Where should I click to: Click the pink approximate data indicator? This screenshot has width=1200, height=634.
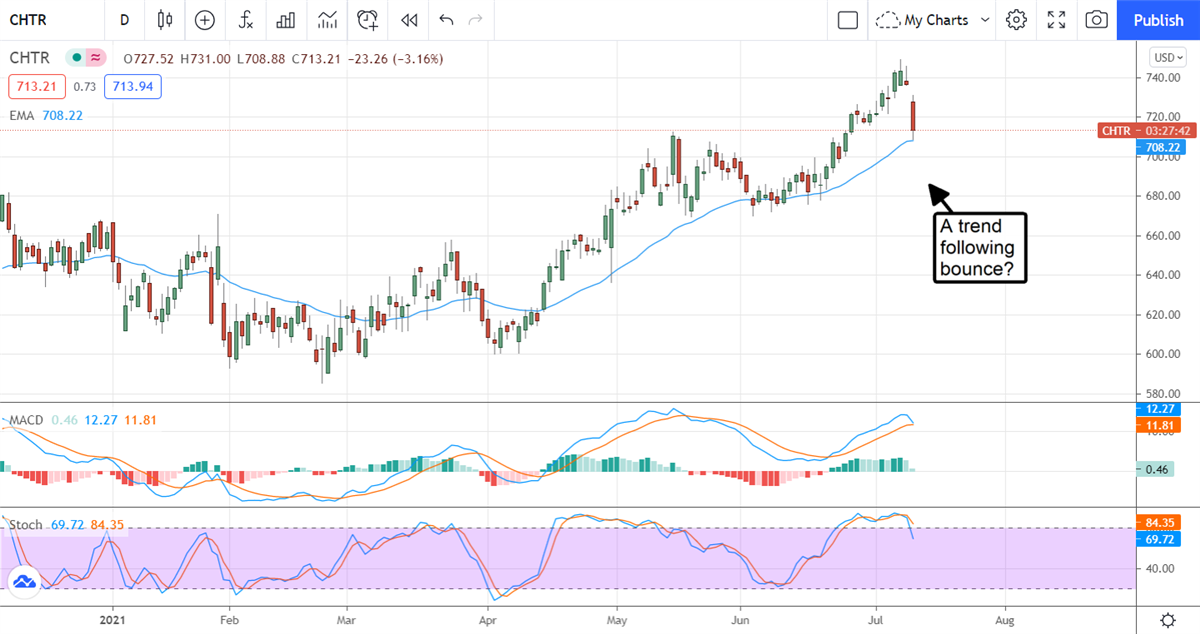click(x=95, y=59)
